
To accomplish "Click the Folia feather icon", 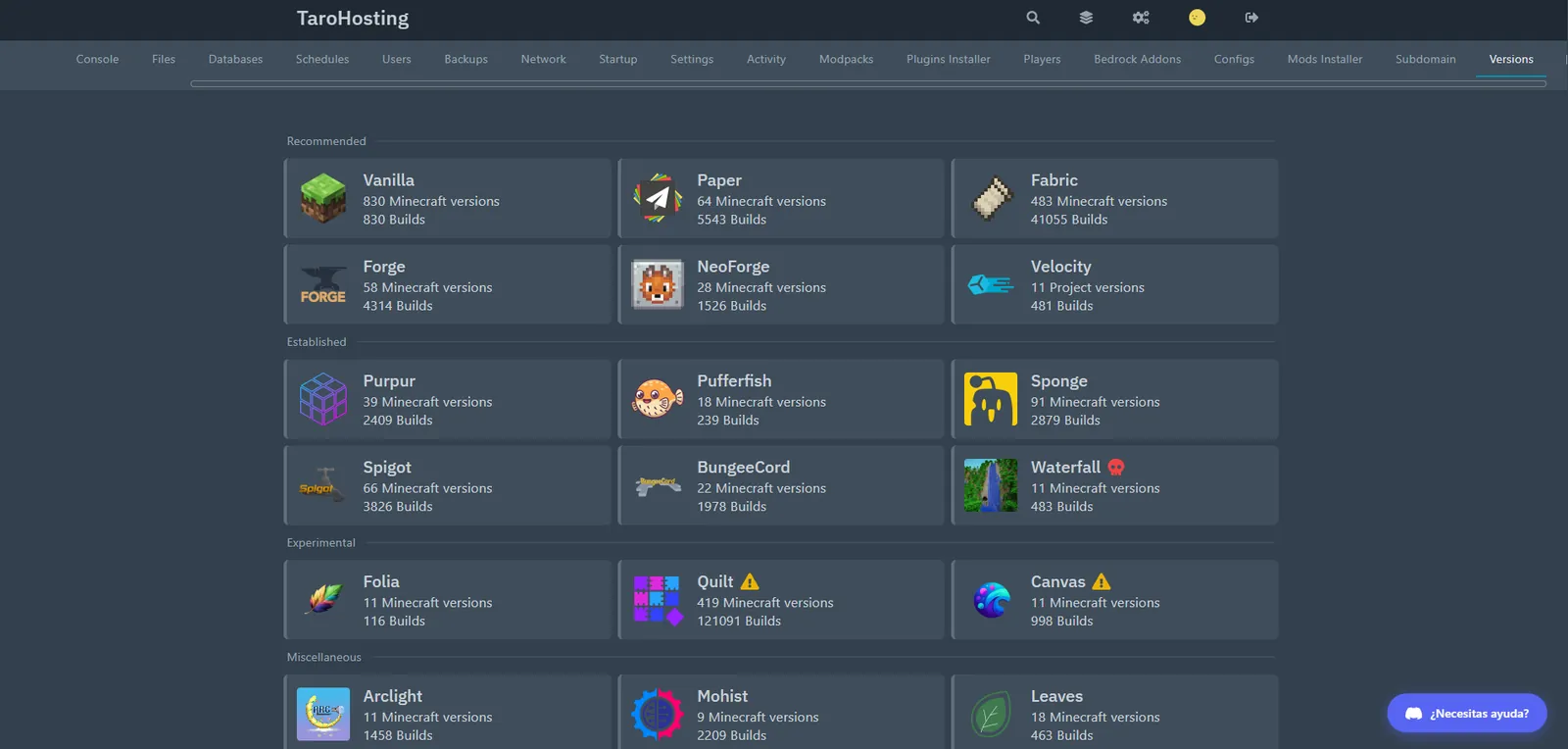I will coord(323,599).
